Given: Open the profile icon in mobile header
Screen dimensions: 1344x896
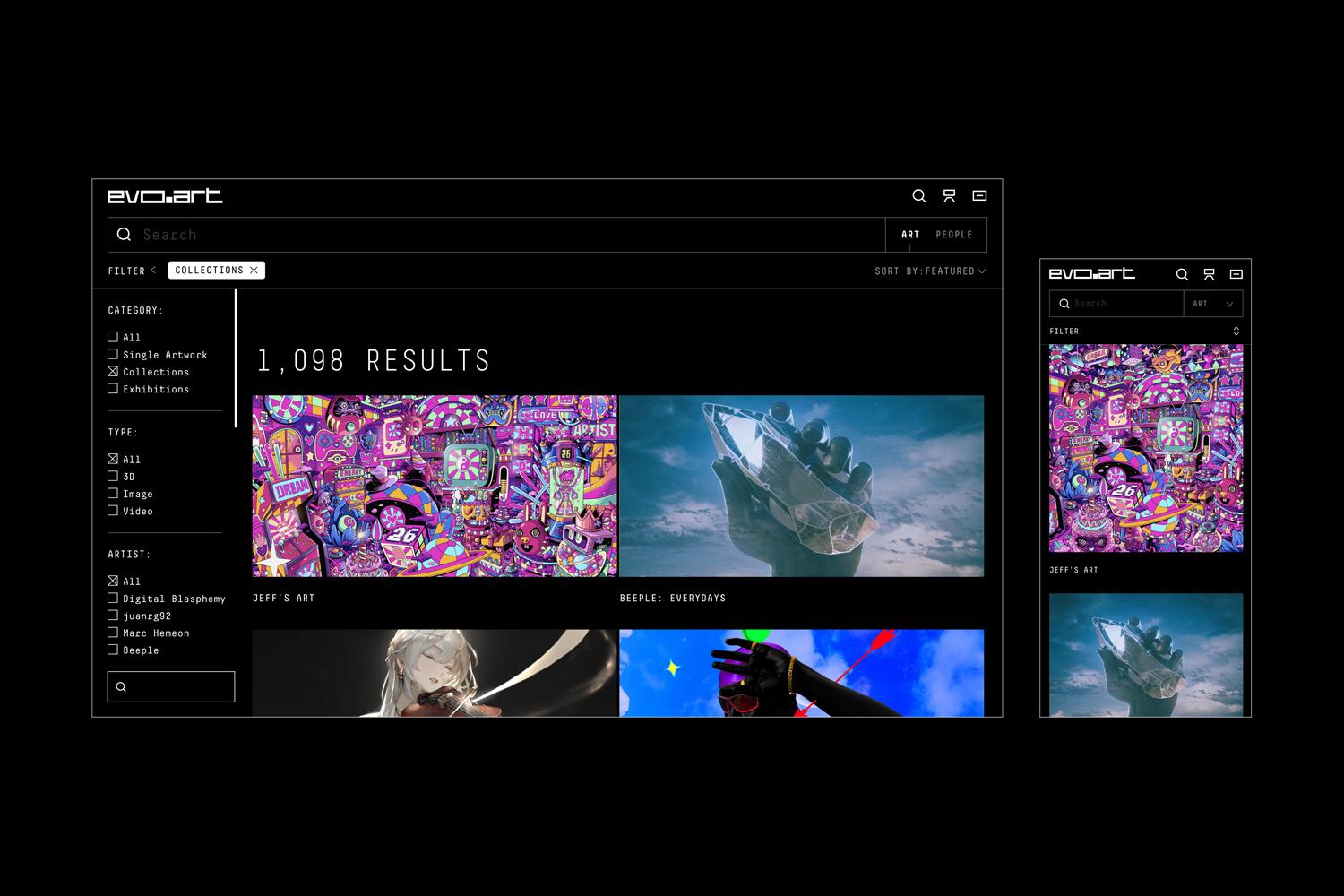Looking at the screenshot, I should pyautogui.click(x=1209, y=274).
